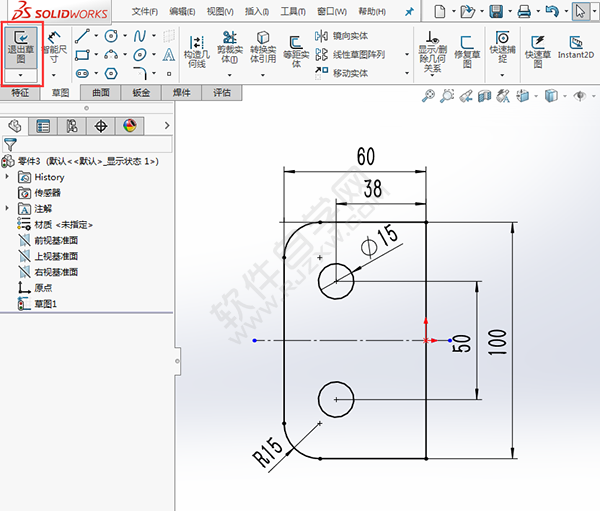Click the Print icon

coord(524,11)
